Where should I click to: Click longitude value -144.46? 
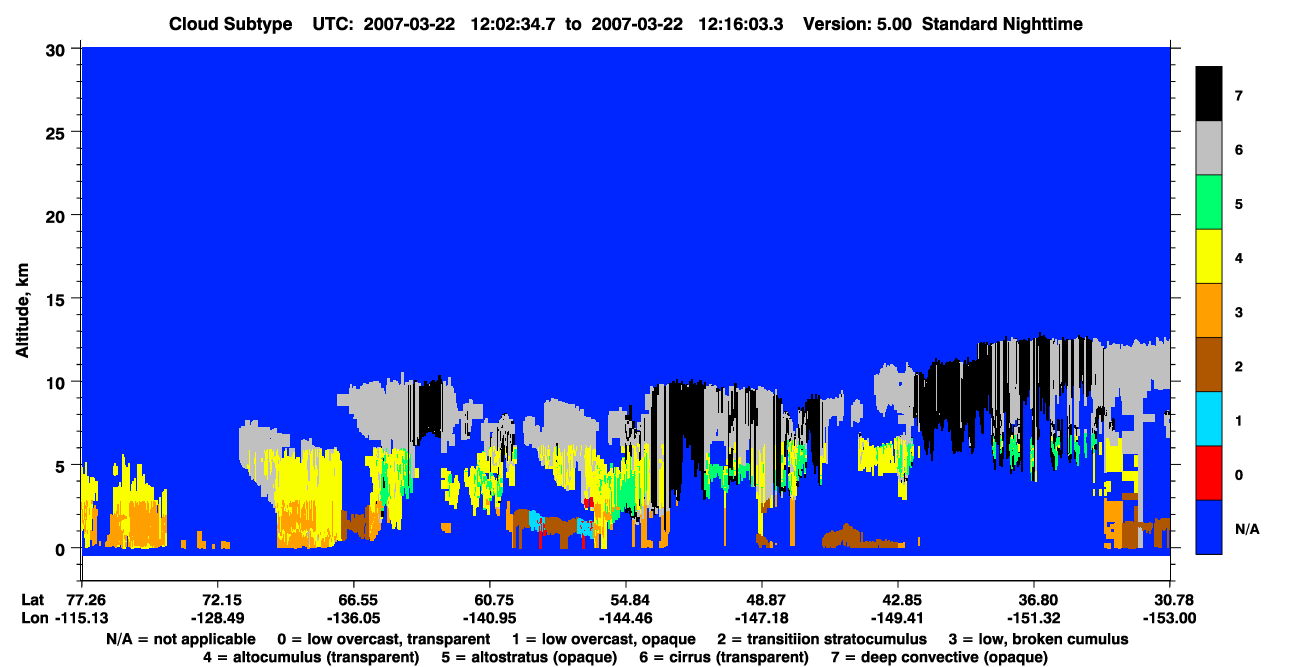625,617
